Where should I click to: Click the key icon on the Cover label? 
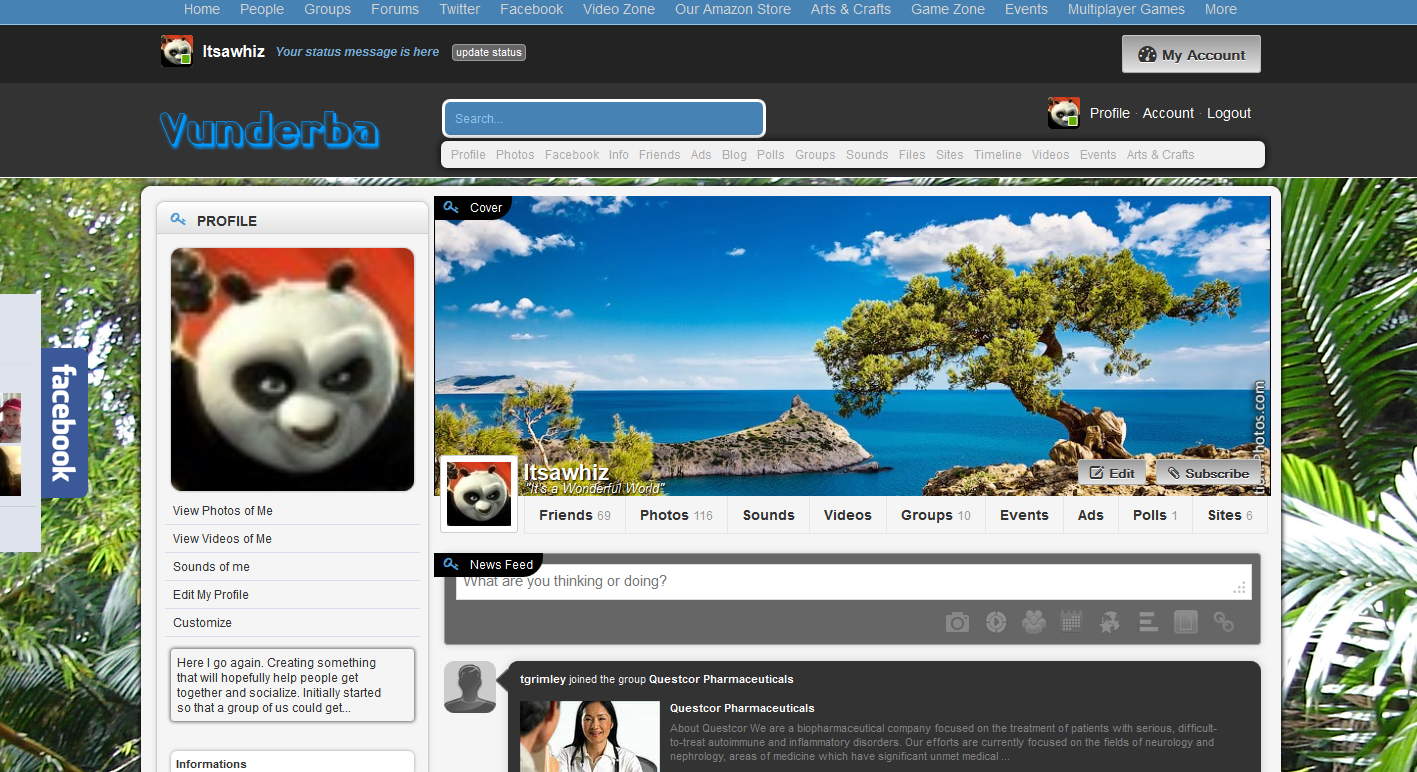coord(451,208)
